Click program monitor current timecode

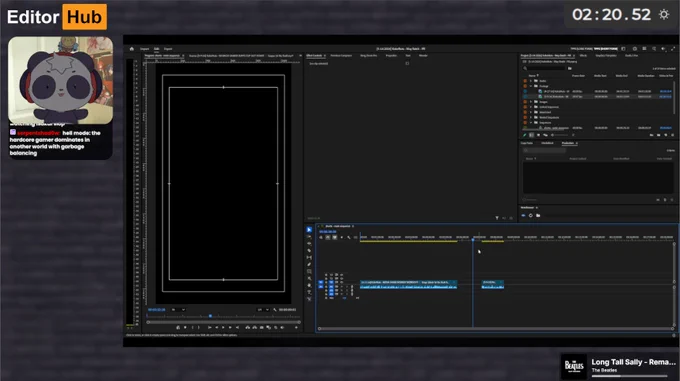(157, 310)
